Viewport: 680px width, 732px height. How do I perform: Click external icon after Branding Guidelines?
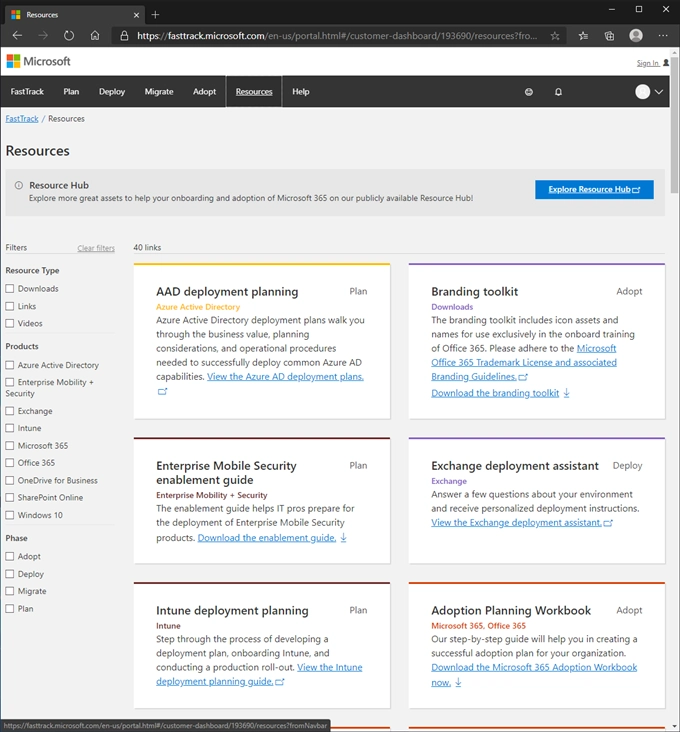click(523, 377)
